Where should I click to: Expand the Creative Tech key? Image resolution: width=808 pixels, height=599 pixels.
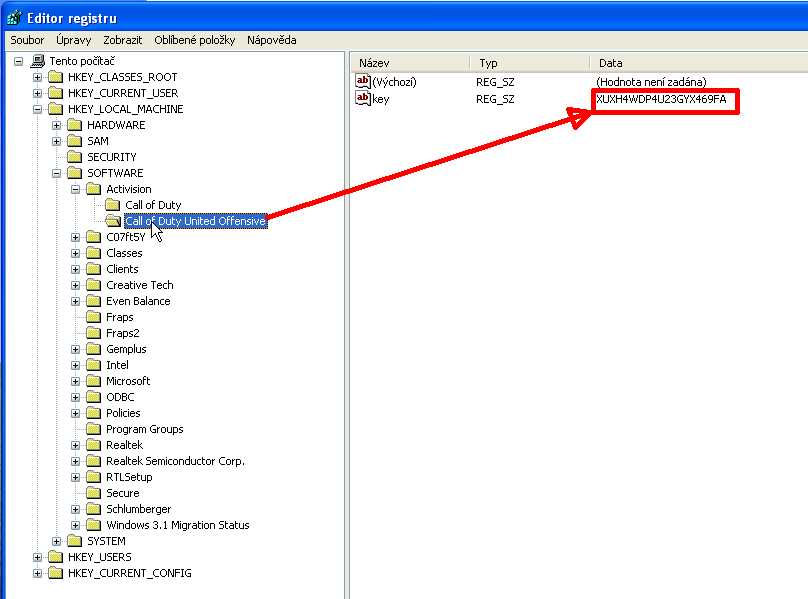[x=76, y=285]
